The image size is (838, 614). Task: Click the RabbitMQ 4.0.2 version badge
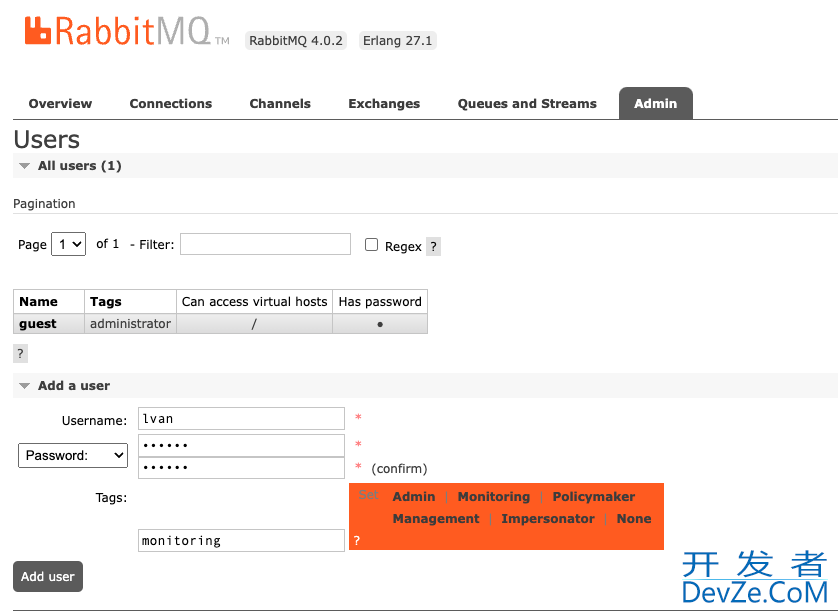coord(296,41)
